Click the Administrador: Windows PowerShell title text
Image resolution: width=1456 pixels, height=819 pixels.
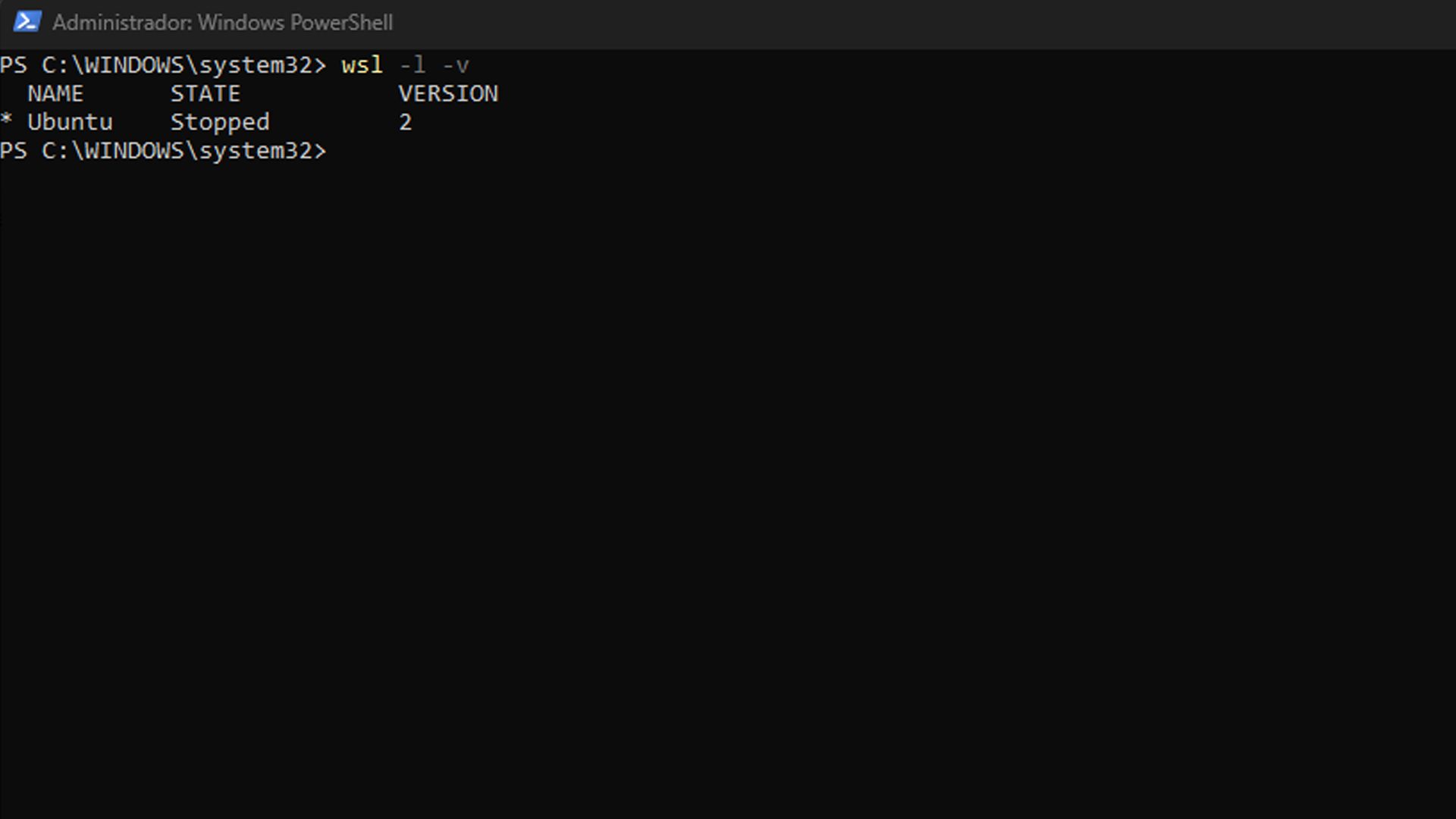coord(221,23)
